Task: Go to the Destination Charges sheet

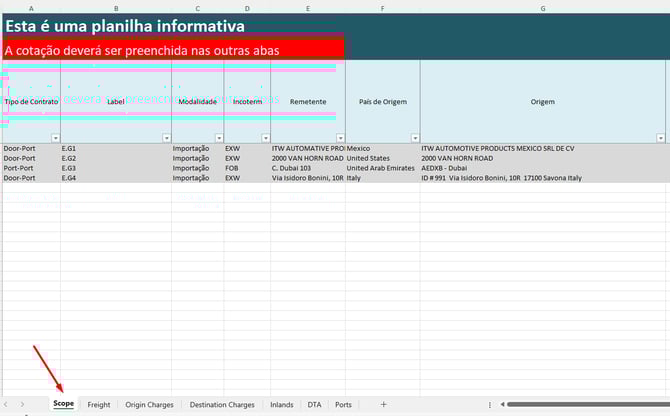Action: coord(222,405)
